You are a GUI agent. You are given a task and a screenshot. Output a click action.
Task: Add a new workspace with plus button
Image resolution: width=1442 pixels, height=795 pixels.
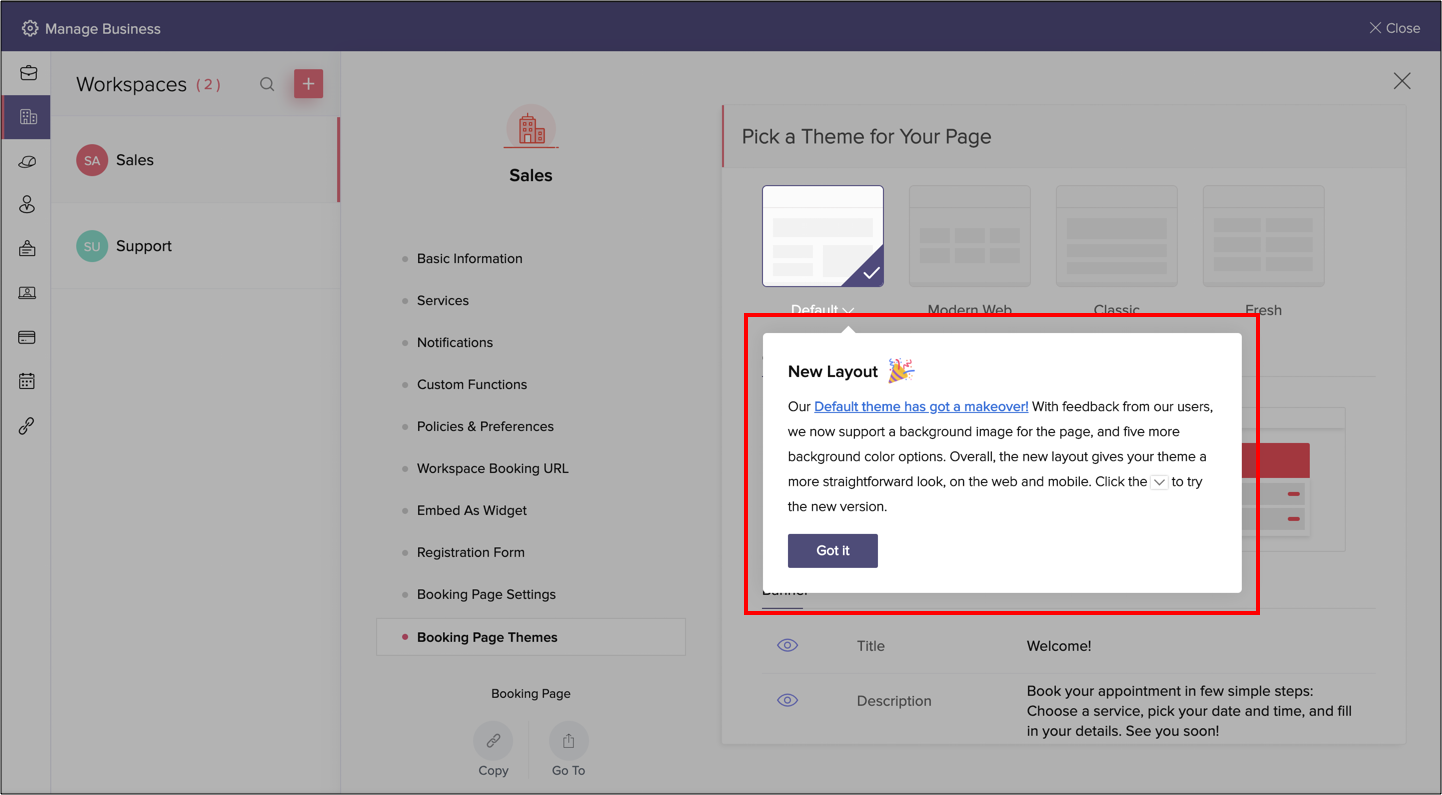[308, 84]
